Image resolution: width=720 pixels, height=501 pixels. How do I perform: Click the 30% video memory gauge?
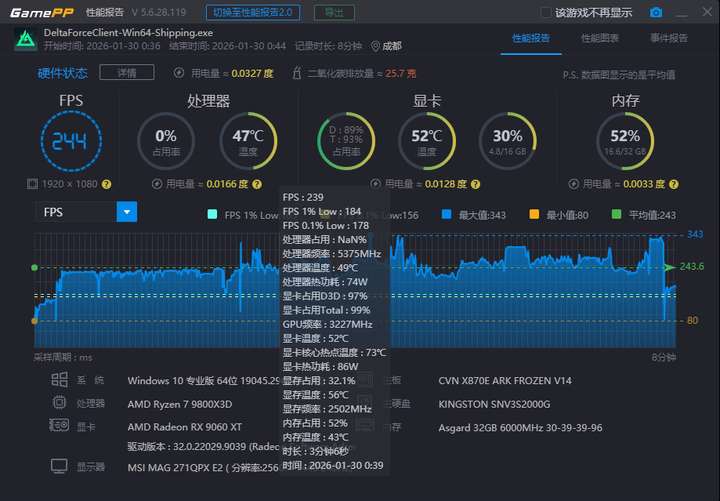(507, 141)
